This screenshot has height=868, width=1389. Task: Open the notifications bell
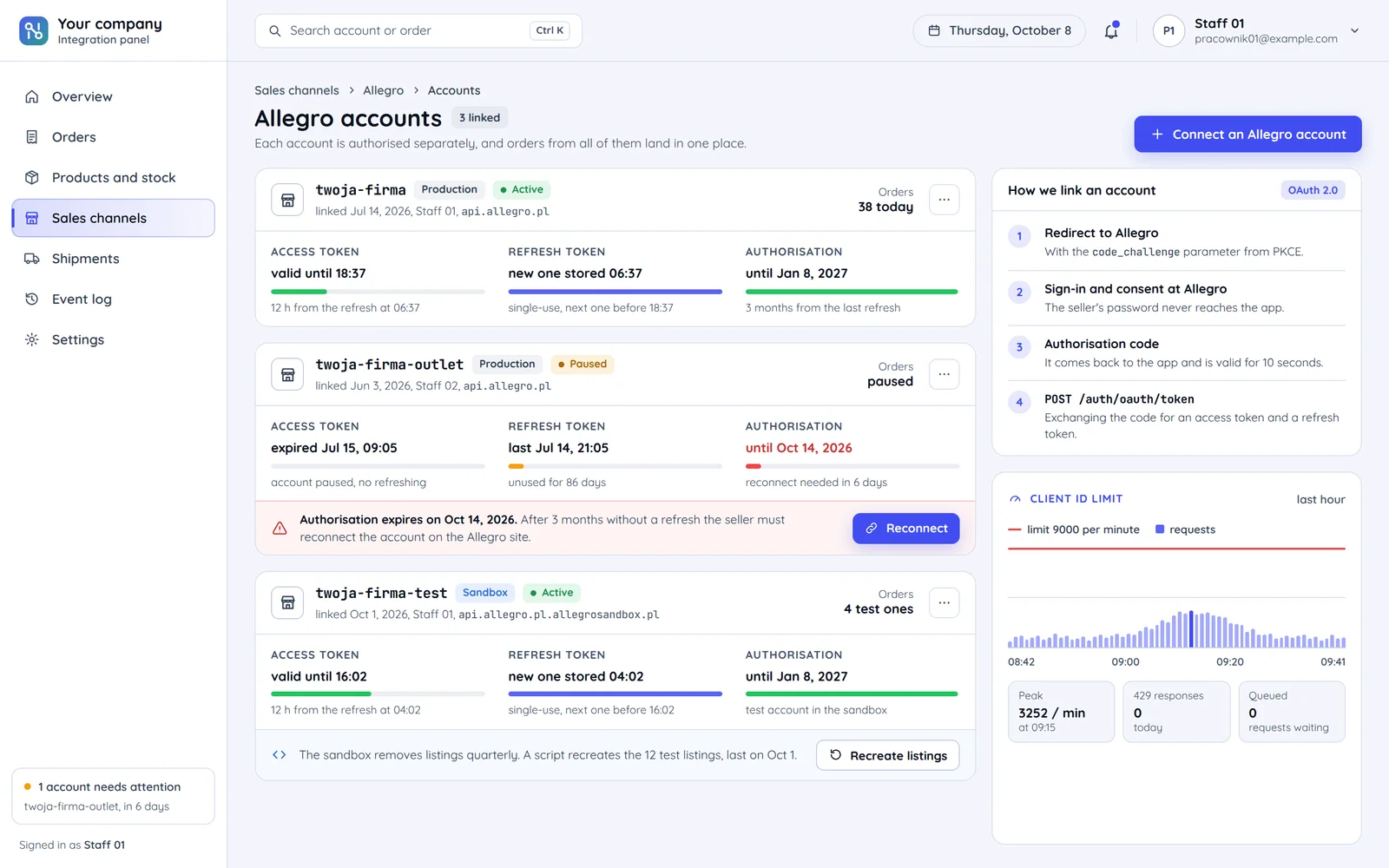click(x=1111, y=31)
